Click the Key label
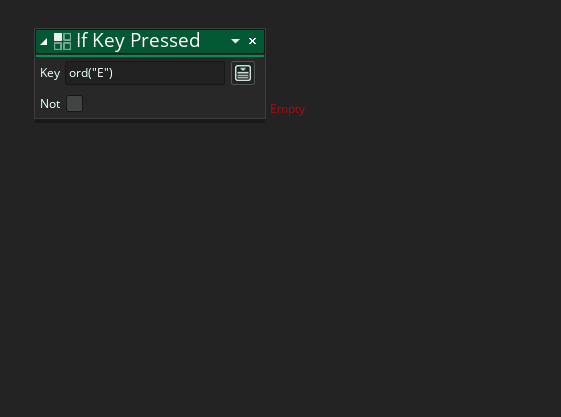The image size is (561, 417). (50, 73)
